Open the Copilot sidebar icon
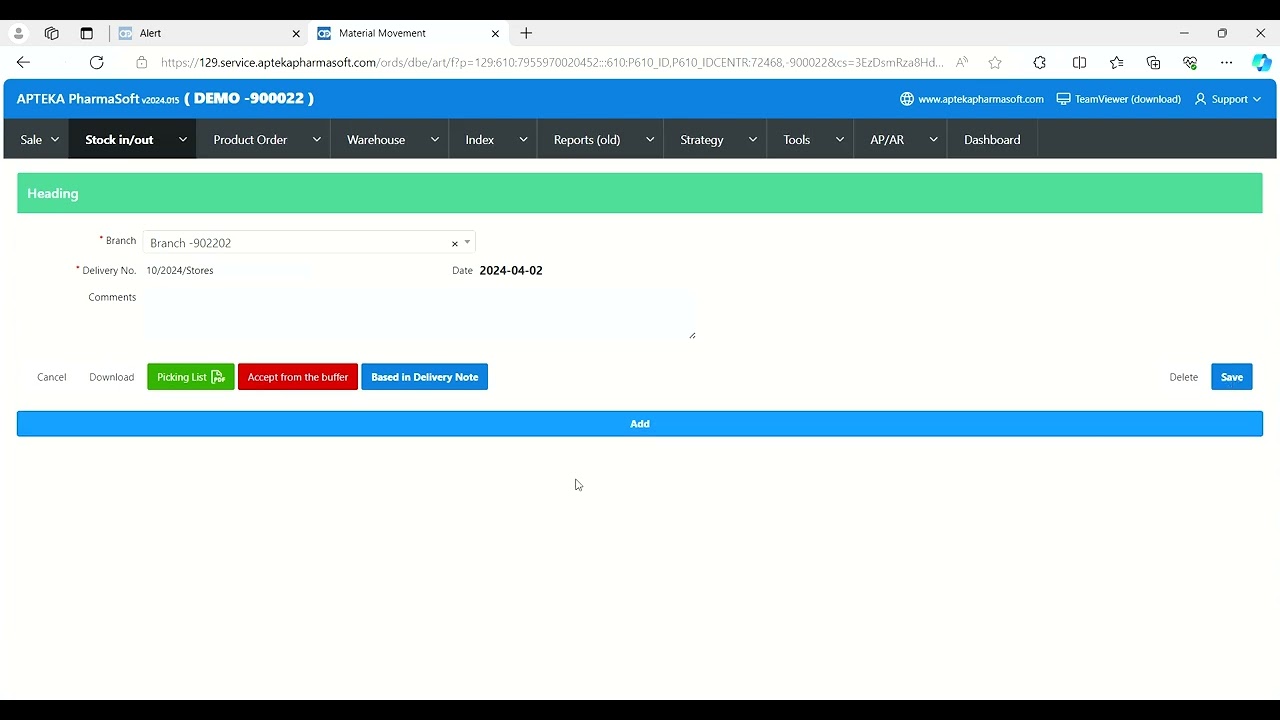 (1262, 62)
